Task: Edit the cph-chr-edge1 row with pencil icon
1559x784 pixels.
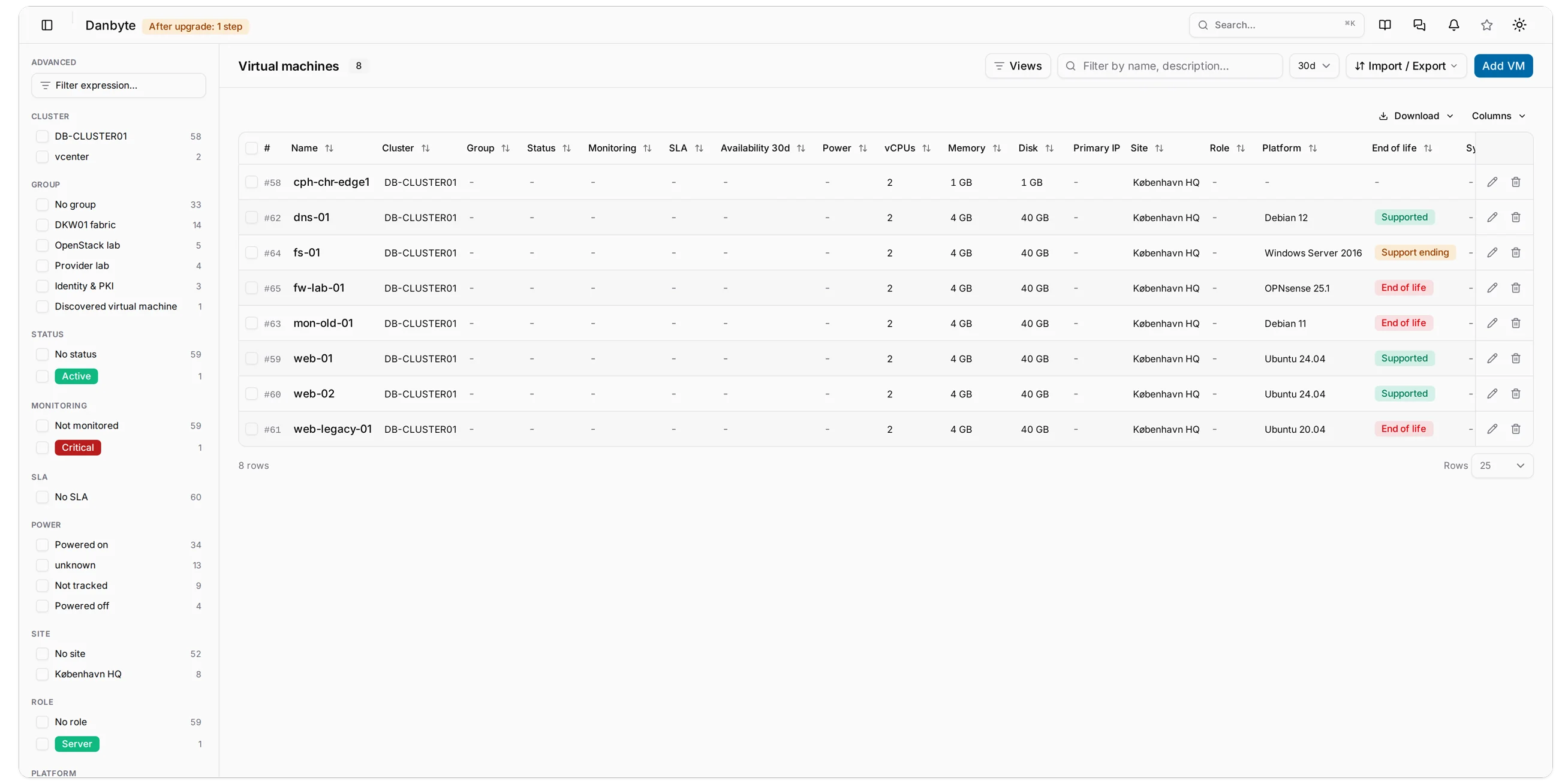Action: point(1492,182)
